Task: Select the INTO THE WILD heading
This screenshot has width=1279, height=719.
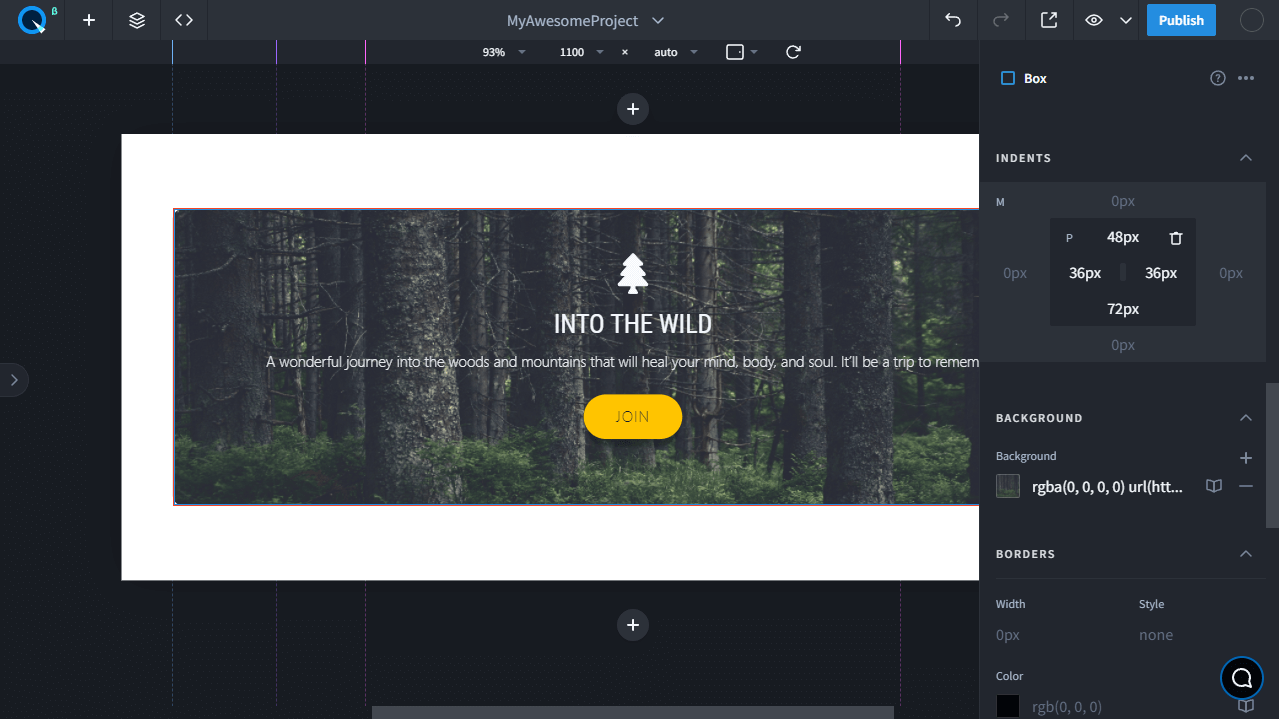Action: point(633,324)
